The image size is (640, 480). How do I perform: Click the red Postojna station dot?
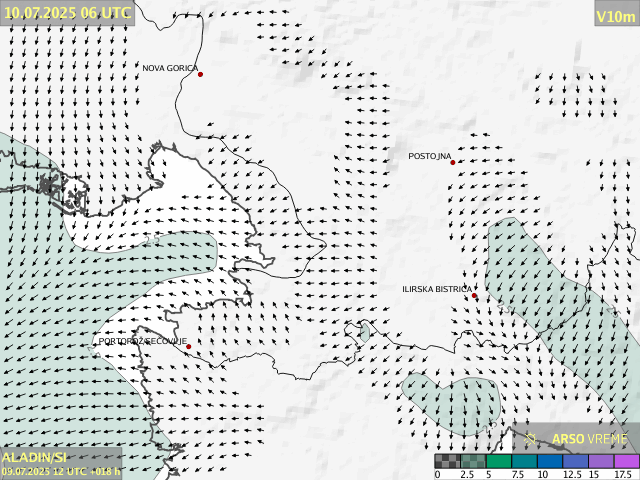[453, 162]
